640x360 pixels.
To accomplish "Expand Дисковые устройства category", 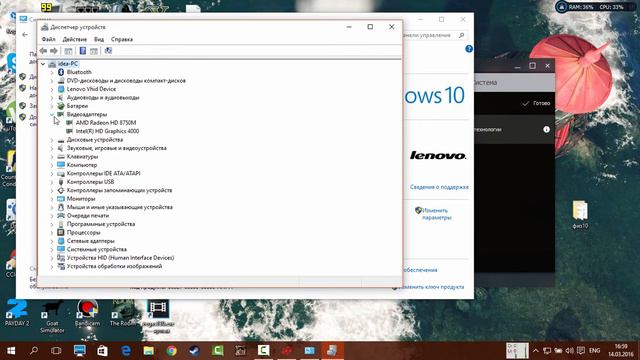I will point(52,140).
